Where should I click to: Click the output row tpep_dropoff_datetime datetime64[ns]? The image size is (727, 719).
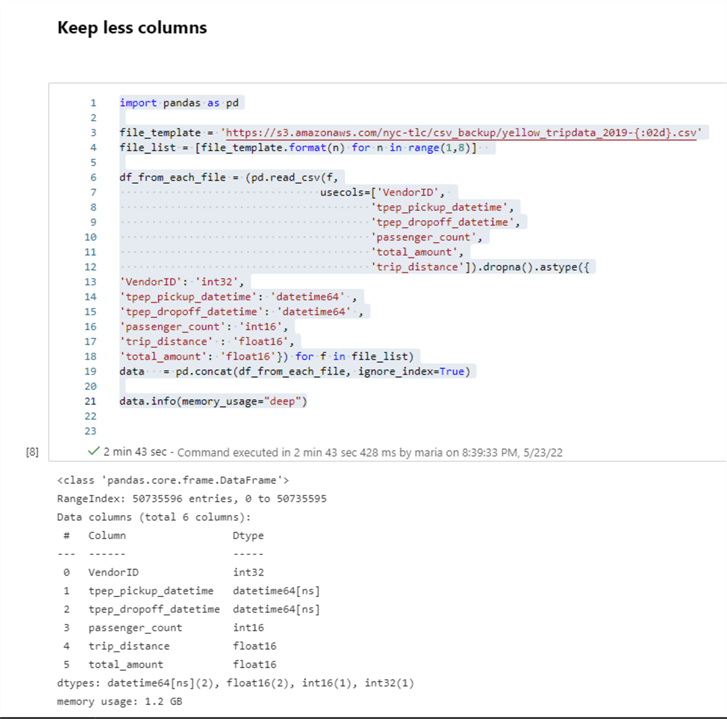tap(191, 610)
